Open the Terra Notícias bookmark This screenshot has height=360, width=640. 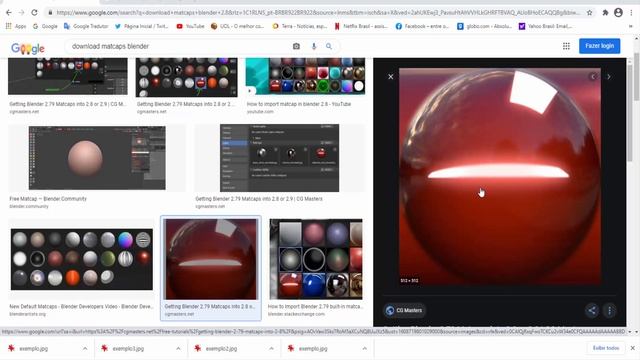coord(300,26)
